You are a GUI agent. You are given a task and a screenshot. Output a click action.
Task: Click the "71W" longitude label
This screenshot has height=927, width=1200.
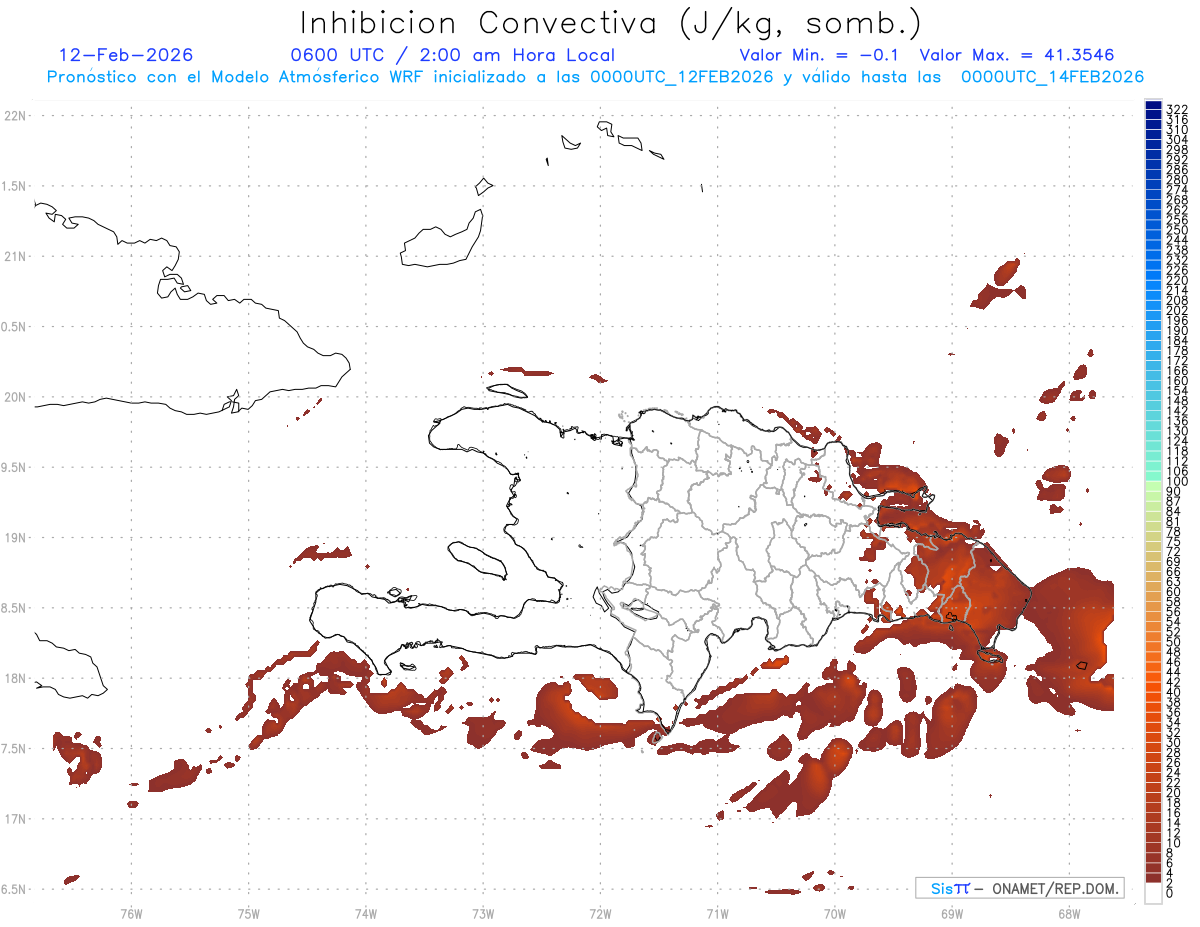click(x=717, y=913)
